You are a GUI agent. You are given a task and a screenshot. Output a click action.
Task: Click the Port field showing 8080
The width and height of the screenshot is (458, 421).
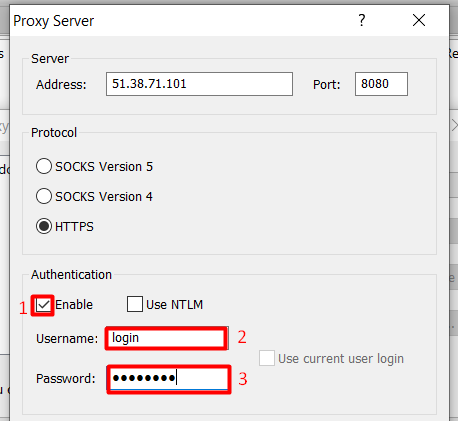381,84
